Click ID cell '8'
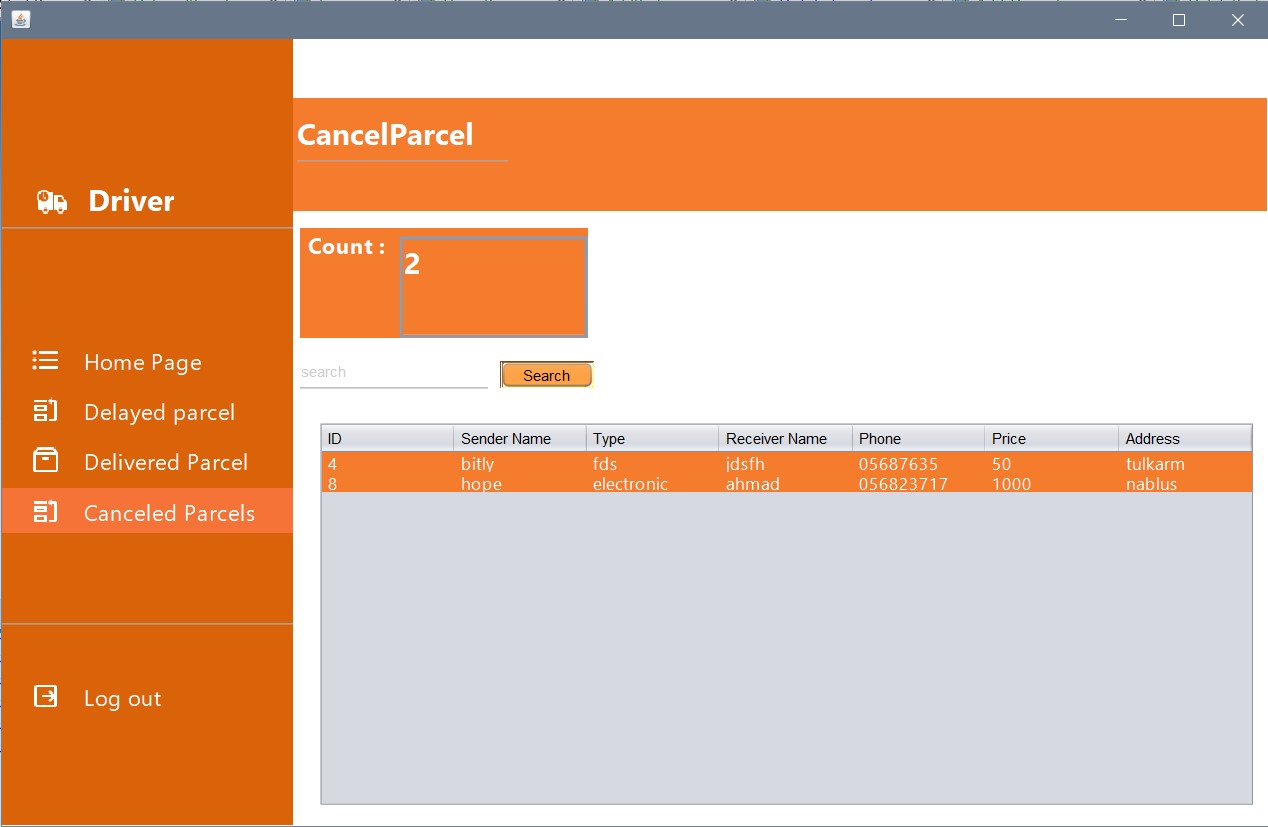The image size is (1268, 827). coord(387,483)
